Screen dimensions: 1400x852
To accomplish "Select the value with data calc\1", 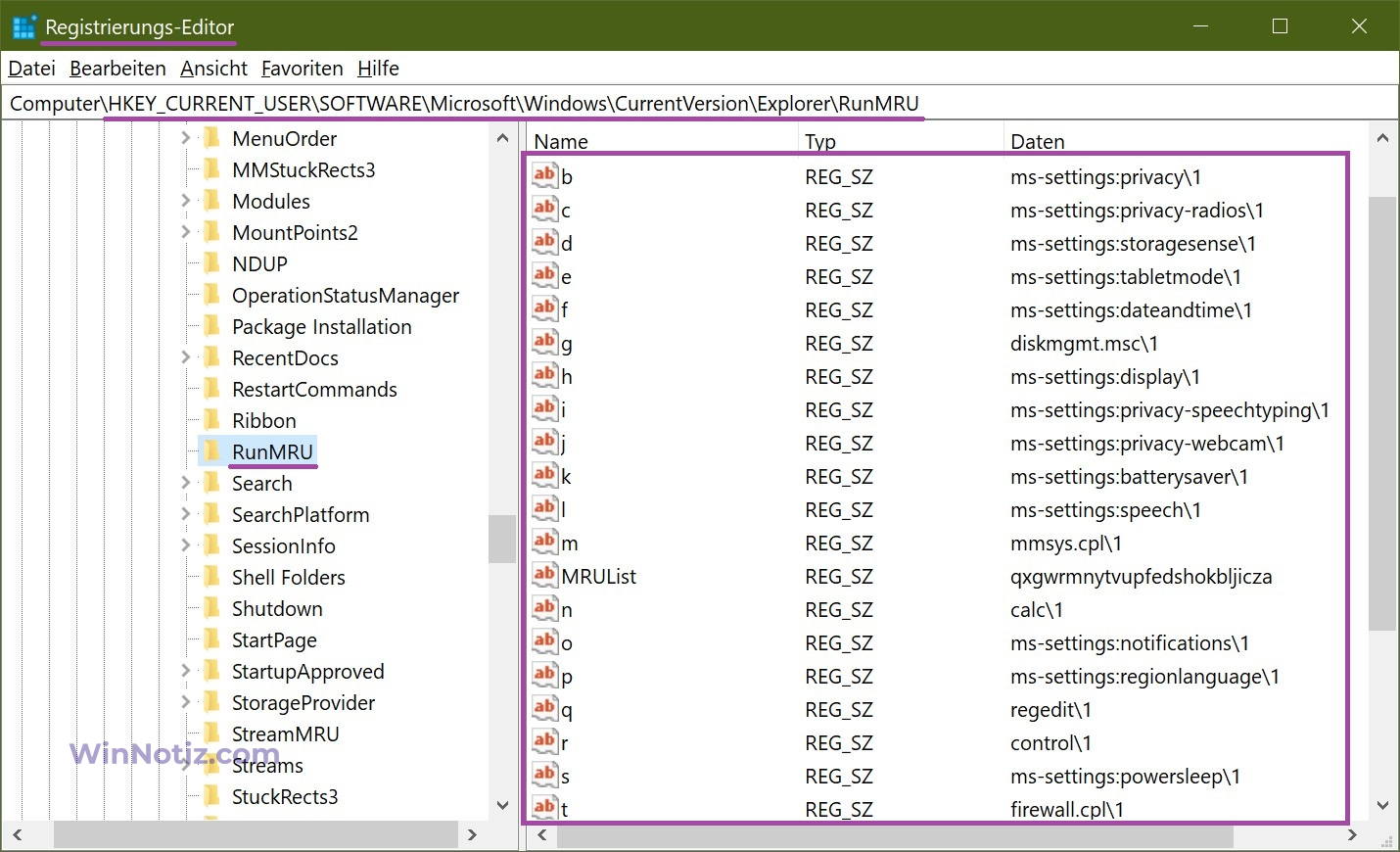I will pyautogui.click(x=1037, y=610).
